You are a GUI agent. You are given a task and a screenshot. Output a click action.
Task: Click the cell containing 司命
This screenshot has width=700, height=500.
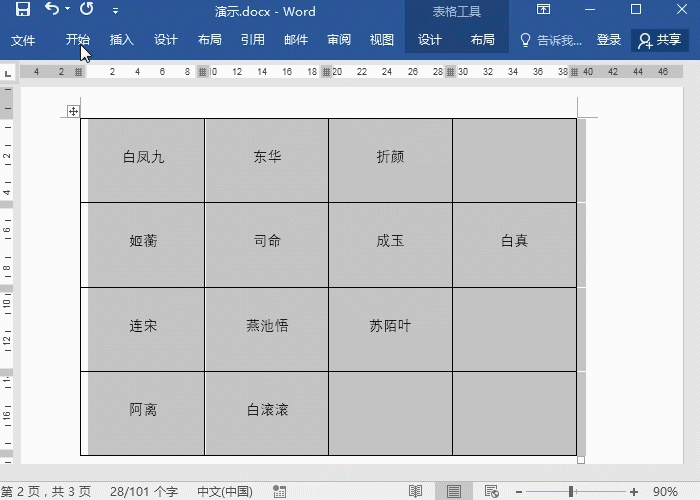tap(267, 245)
